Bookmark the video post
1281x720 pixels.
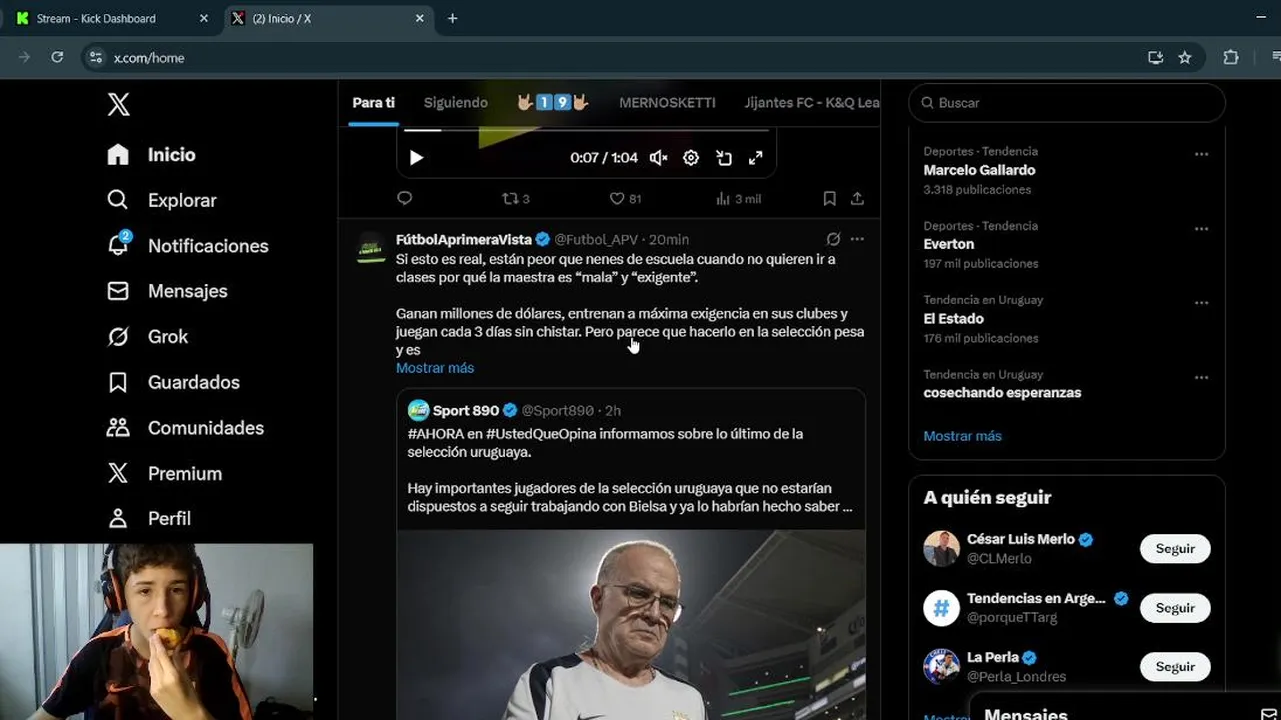(829, 198)
